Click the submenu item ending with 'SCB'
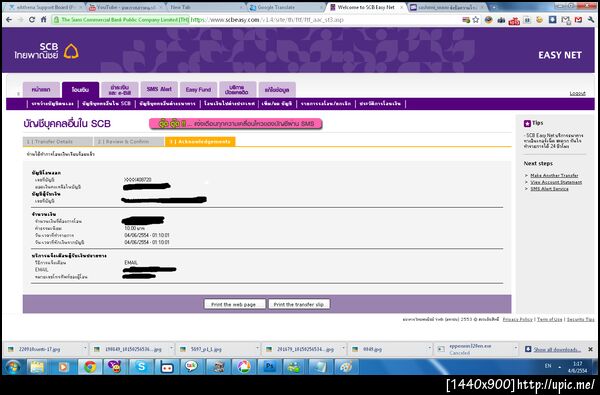600x395 pixels. [107, 104]
